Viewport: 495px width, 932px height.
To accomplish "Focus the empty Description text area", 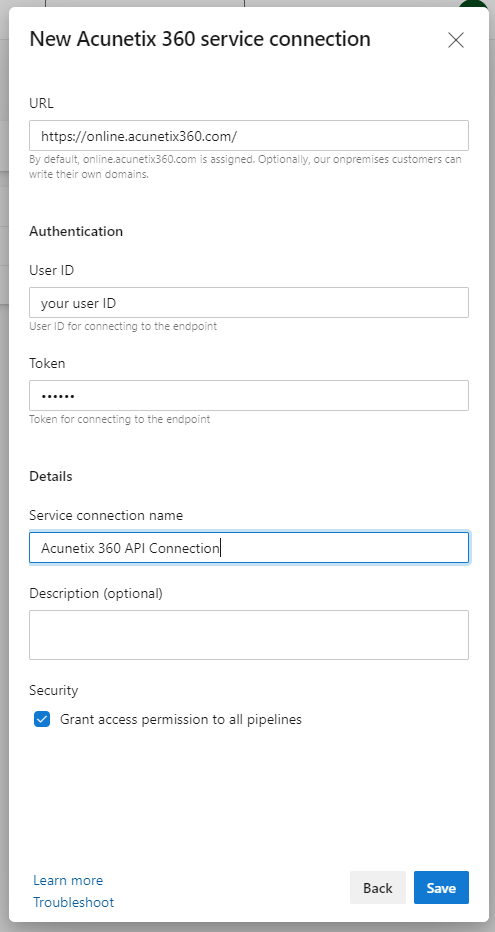I will tap(249, 635).
